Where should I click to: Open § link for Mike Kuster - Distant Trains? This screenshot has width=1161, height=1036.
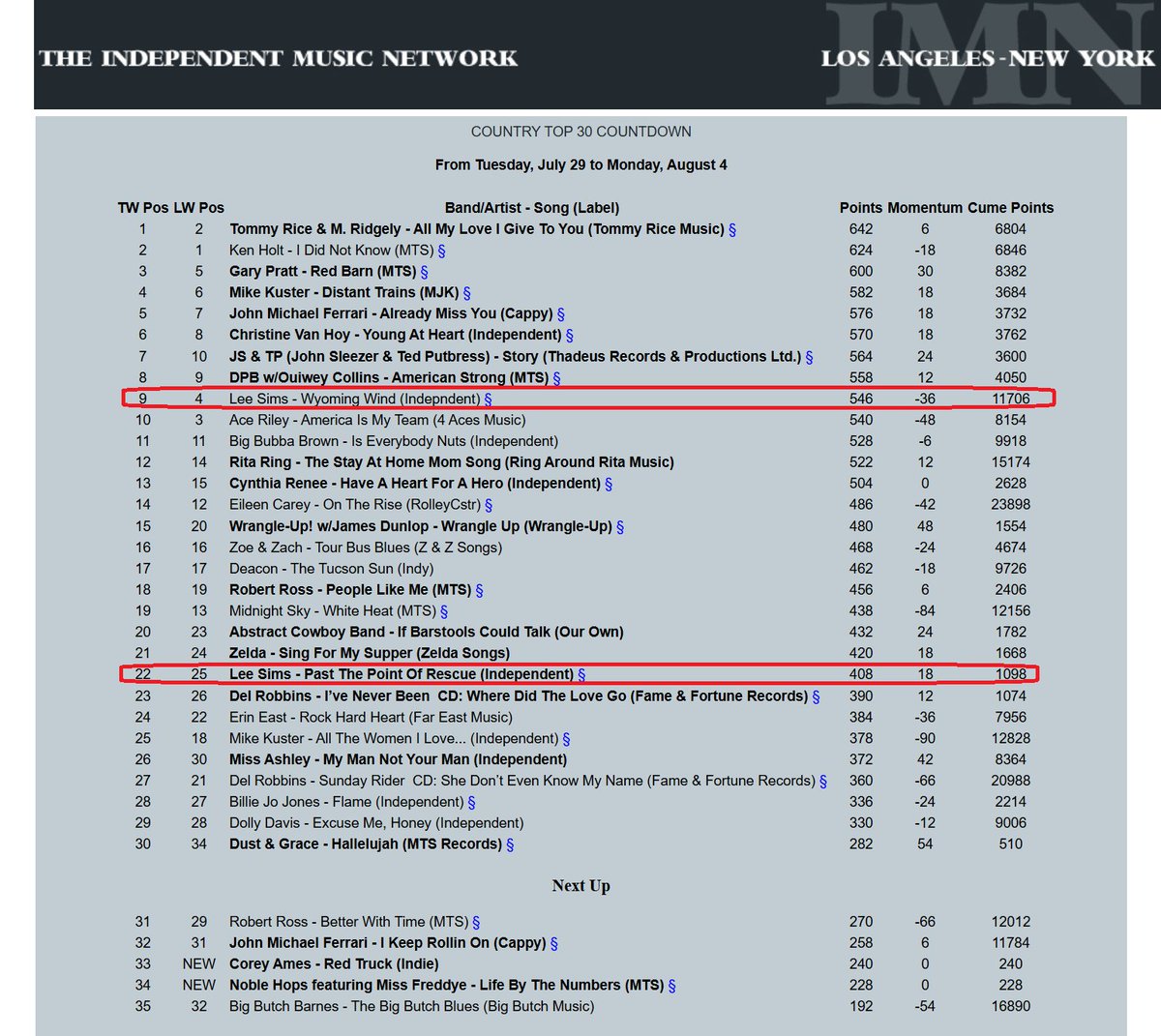coord(467,293)
